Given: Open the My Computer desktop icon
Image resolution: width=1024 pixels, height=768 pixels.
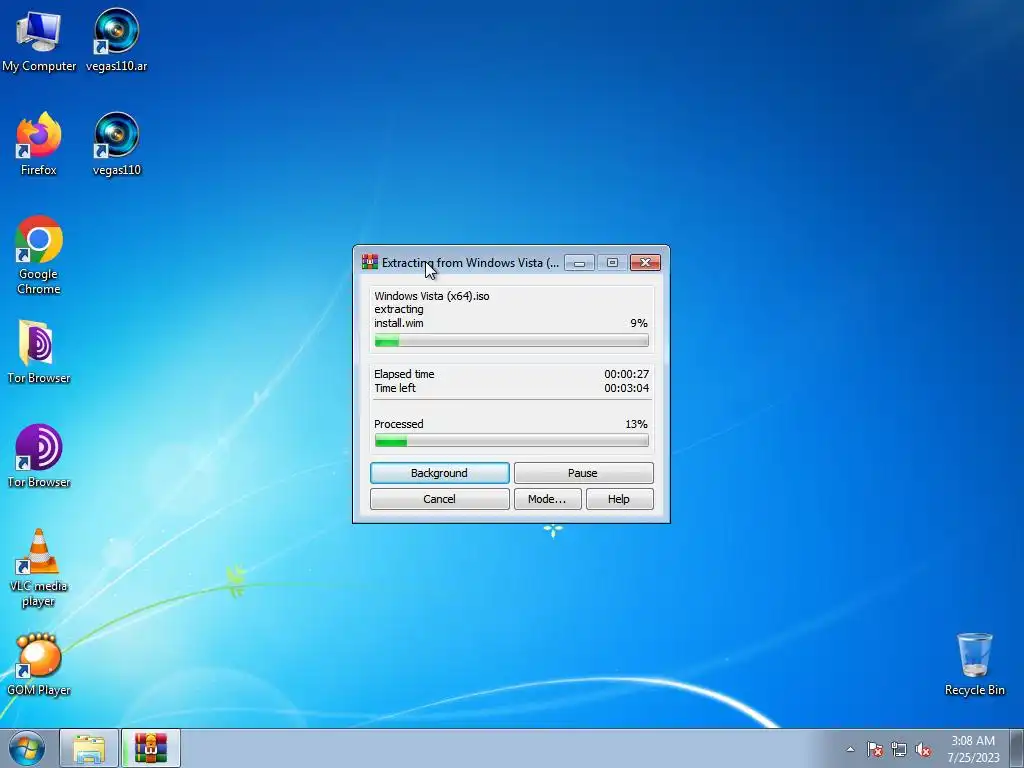Looking at the screenshot, I should [39, 40].
